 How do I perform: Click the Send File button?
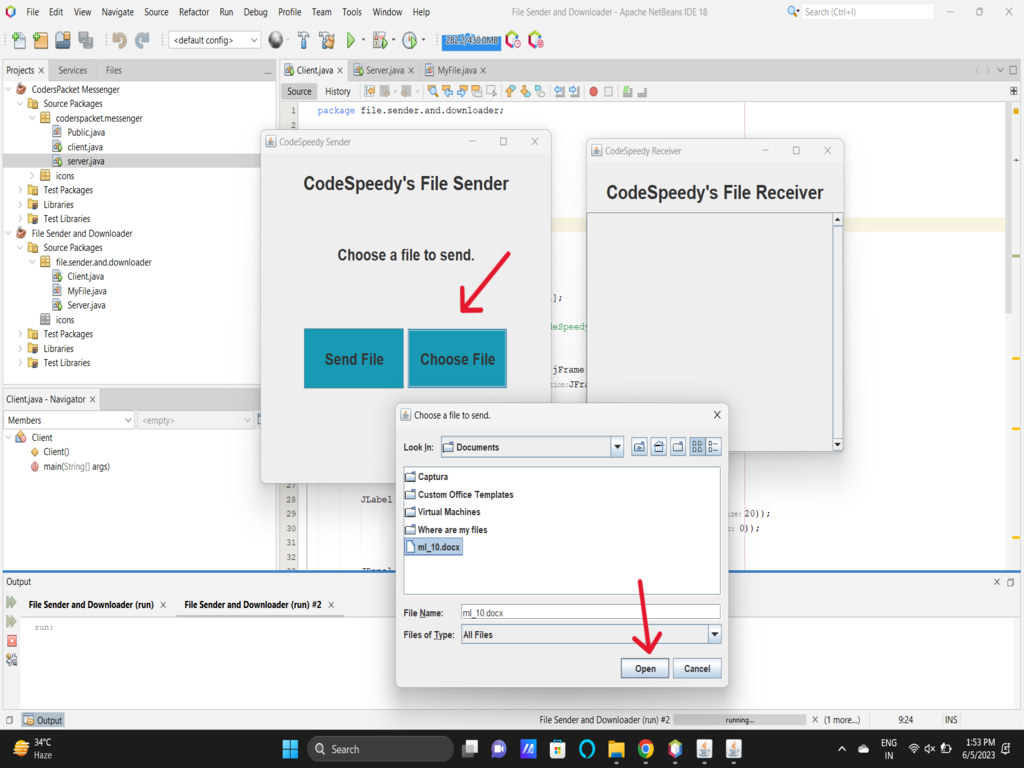click(354, 359)
